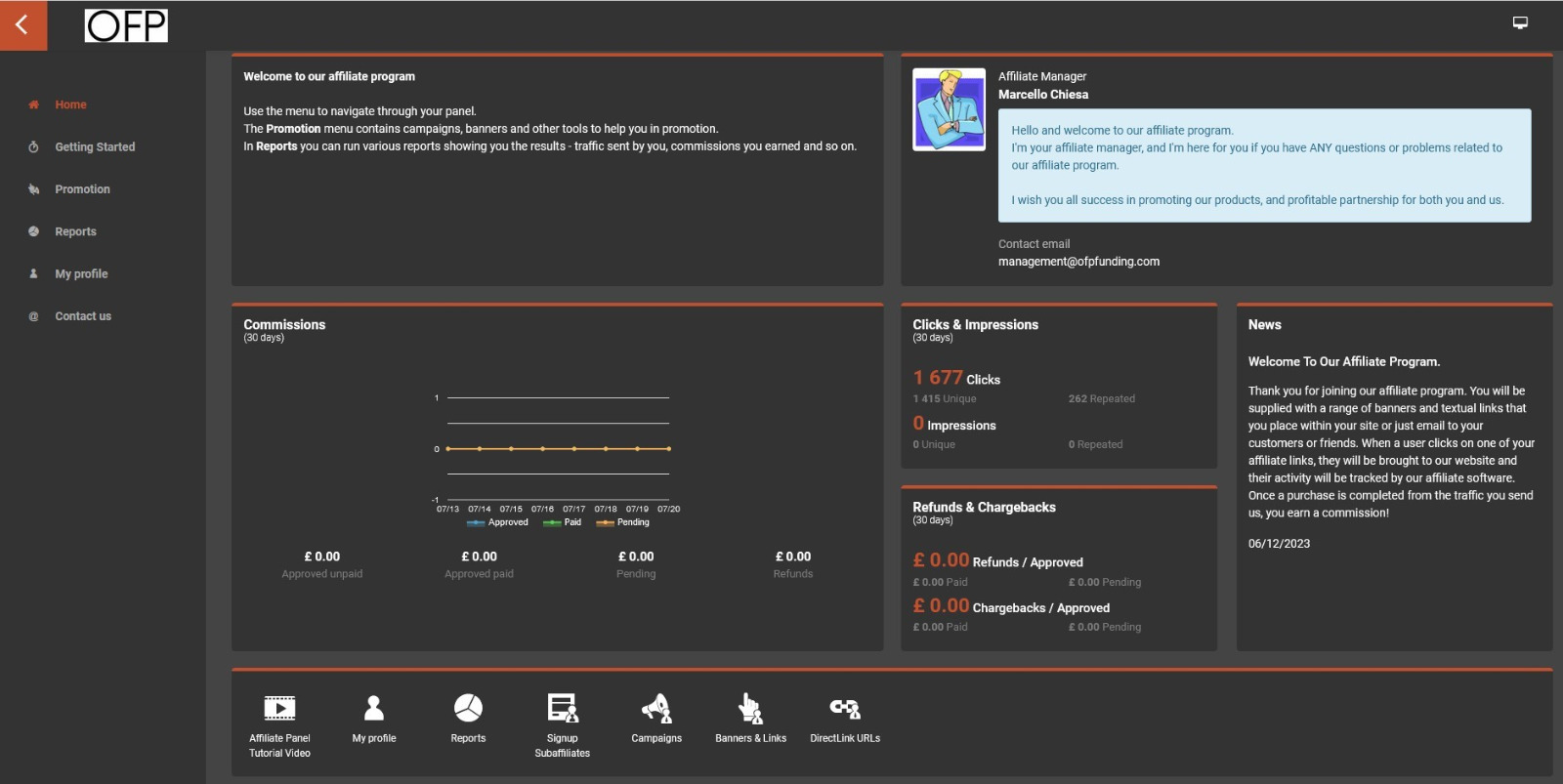Click the management@ofpfunding.com email address

[x=1078, y=262]
